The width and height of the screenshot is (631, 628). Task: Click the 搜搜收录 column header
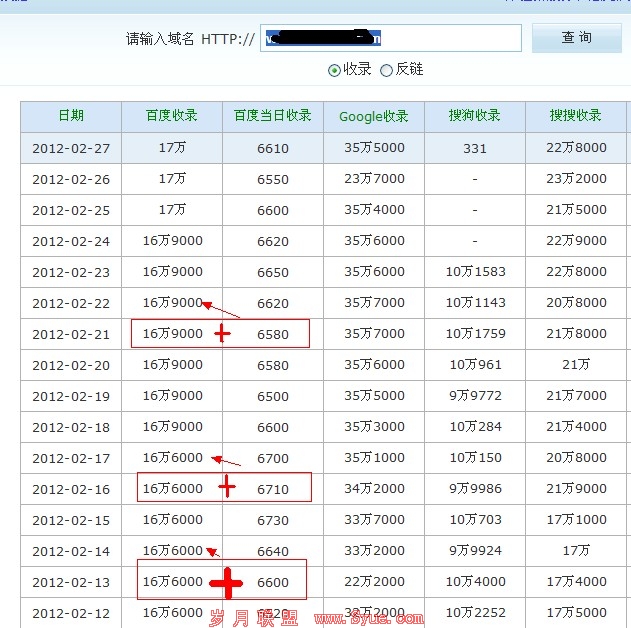[576, 116]
